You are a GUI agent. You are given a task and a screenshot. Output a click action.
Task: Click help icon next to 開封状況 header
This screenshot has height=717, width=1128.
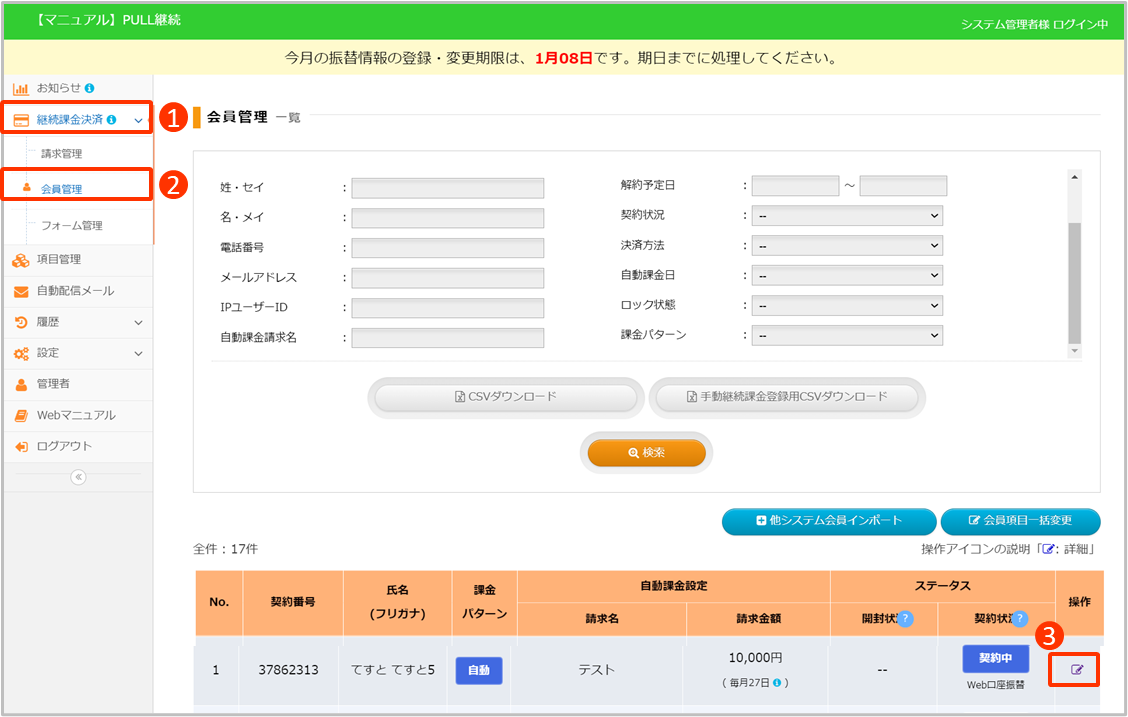click(905, 619)
